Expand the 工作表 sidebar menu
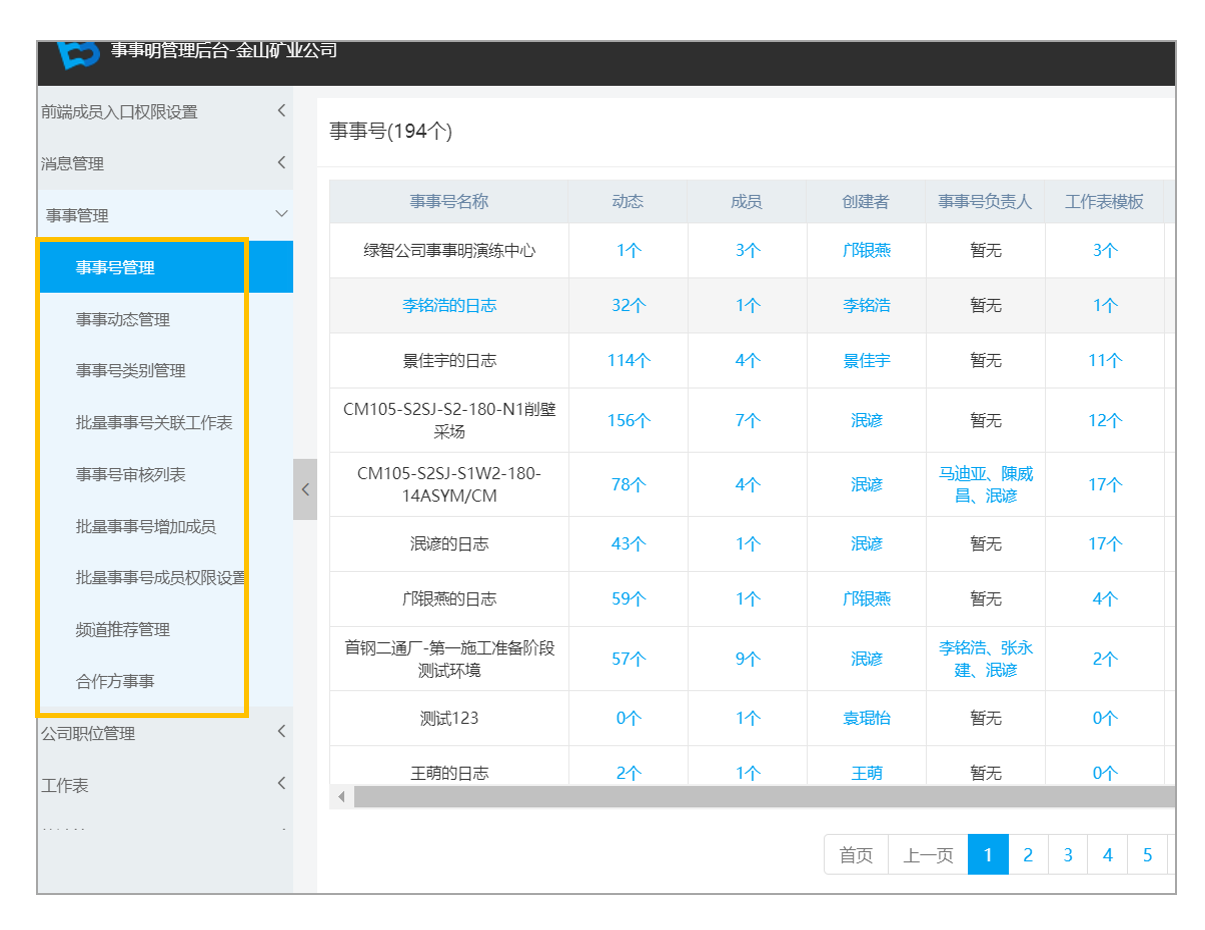 click(165, 785)
